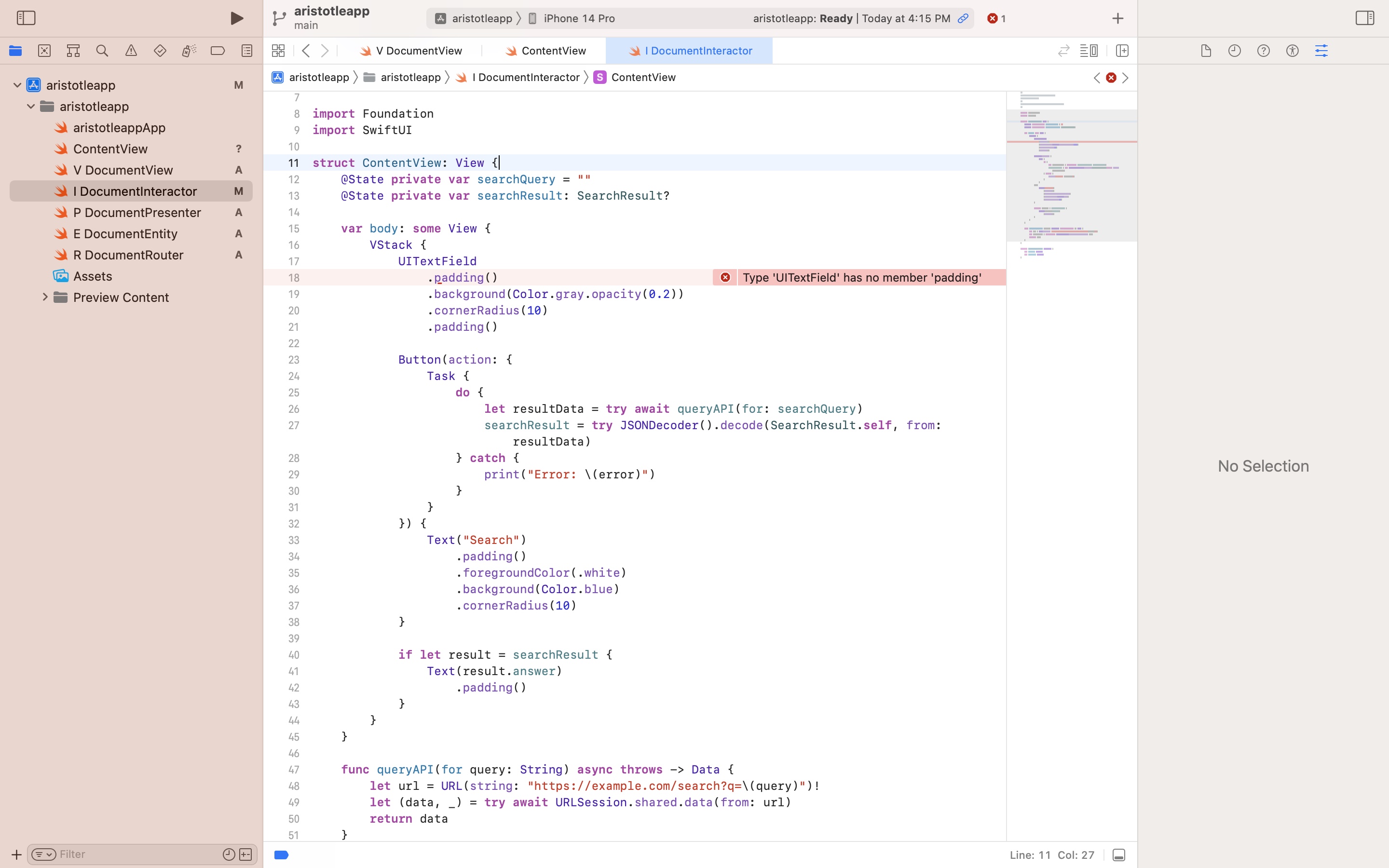Show the Quick Help inspector icon
Image resolution: width=1389 pixels, height=868 pixels.
pyautogui.click(x=1263, y=51)
